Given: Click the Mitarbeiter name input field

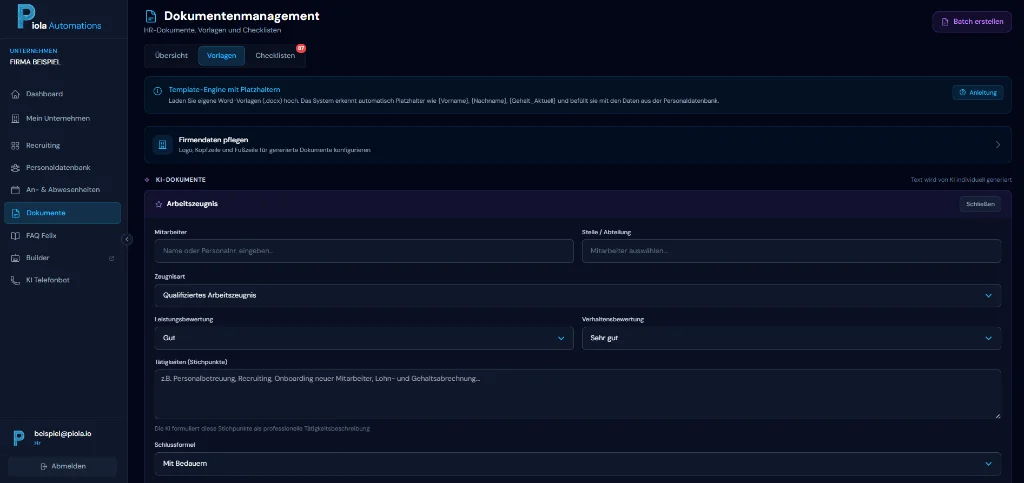Looking at the screenshot, I should 363,251.
